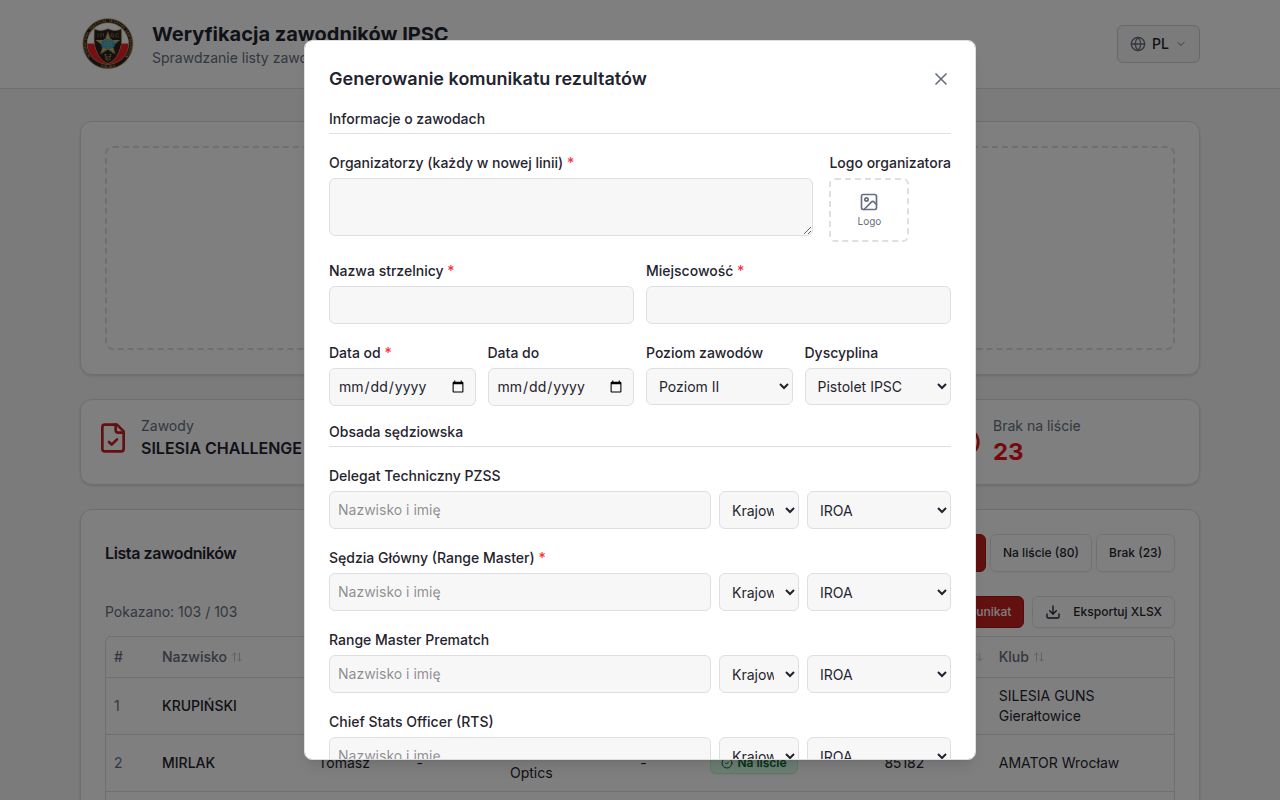Click the Pokazano: 103 / 103 counter text

pos(171,612)
